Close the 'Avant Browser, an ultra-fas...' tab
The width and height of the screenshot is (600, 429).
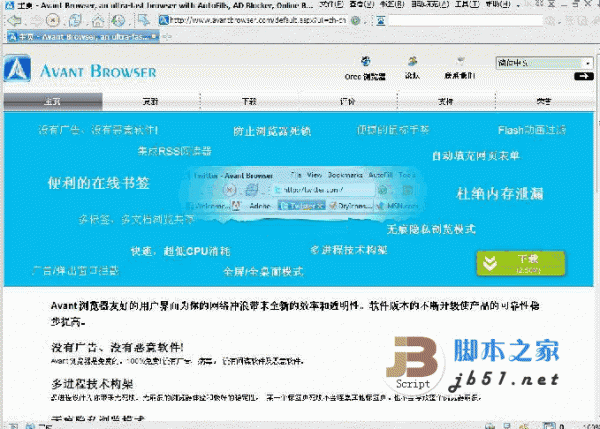click(154, 36)
